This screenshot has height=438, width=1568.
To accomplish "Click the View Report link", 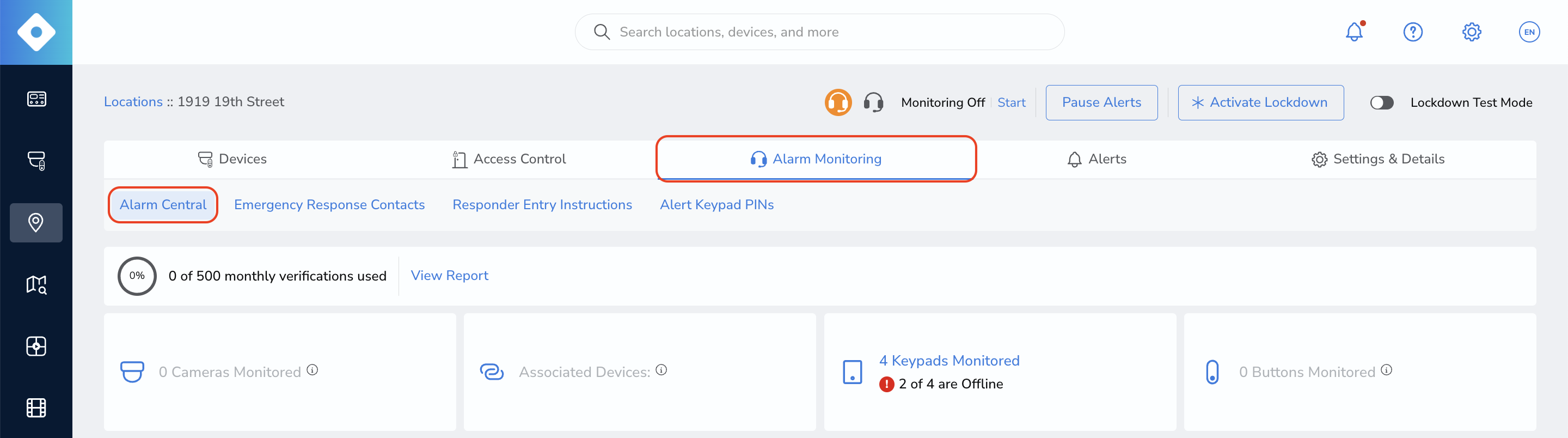I will (x=449, y=275).
